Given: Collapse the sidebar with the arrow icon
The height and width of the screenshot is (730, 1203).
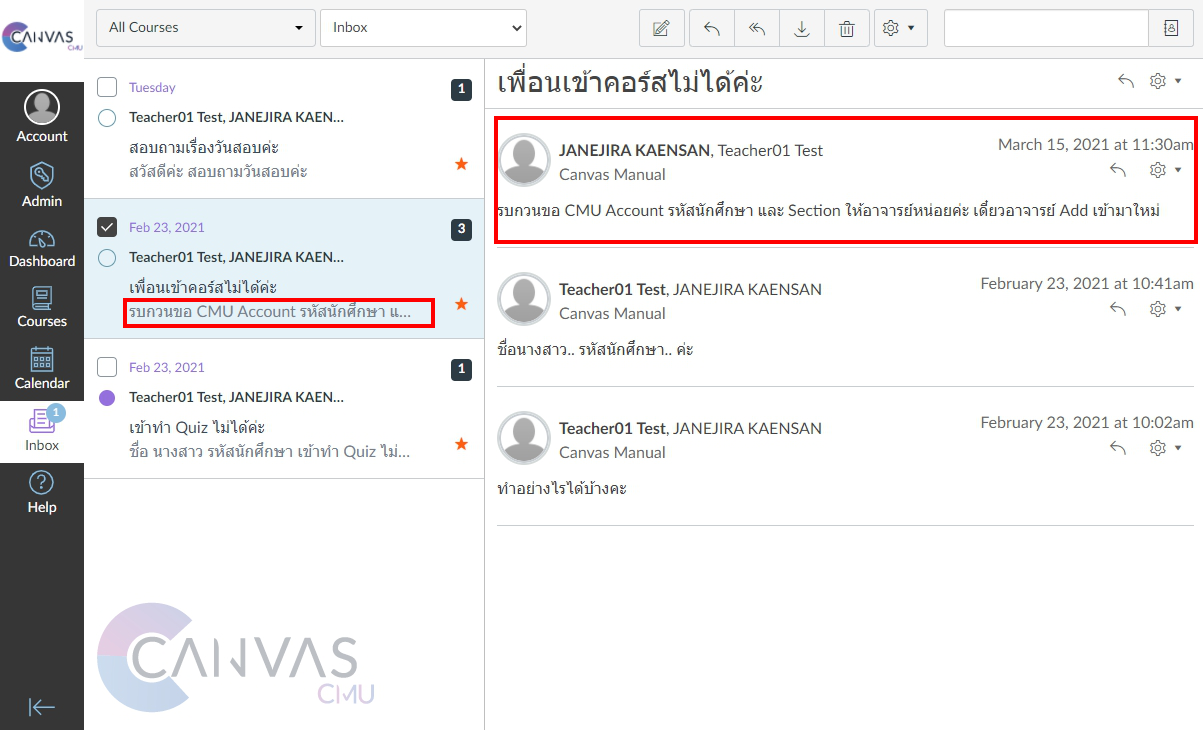Looking at the screenshot, I should tap(41, 707).
